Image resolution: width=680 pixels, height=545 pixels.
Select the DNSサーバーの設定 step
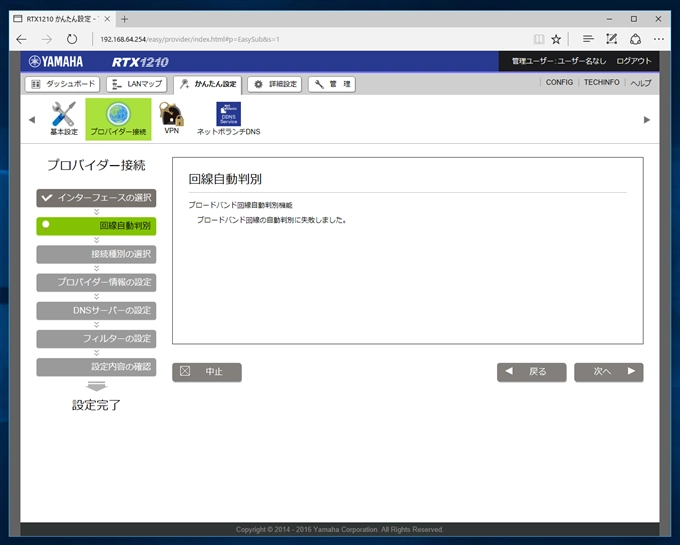[x=96, y=310]
